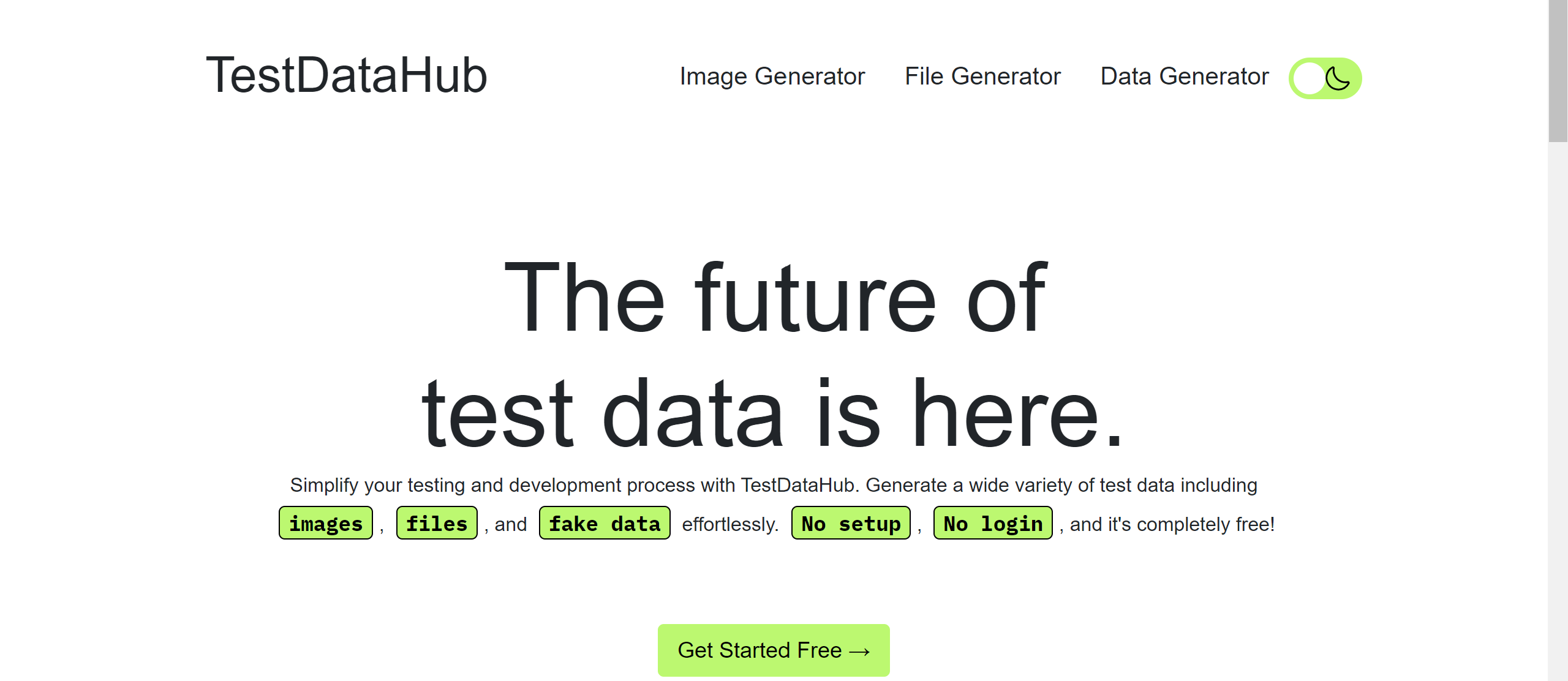Click the Data Generator navigation link
This screenshot has width=1568, height=681.
1183,78
